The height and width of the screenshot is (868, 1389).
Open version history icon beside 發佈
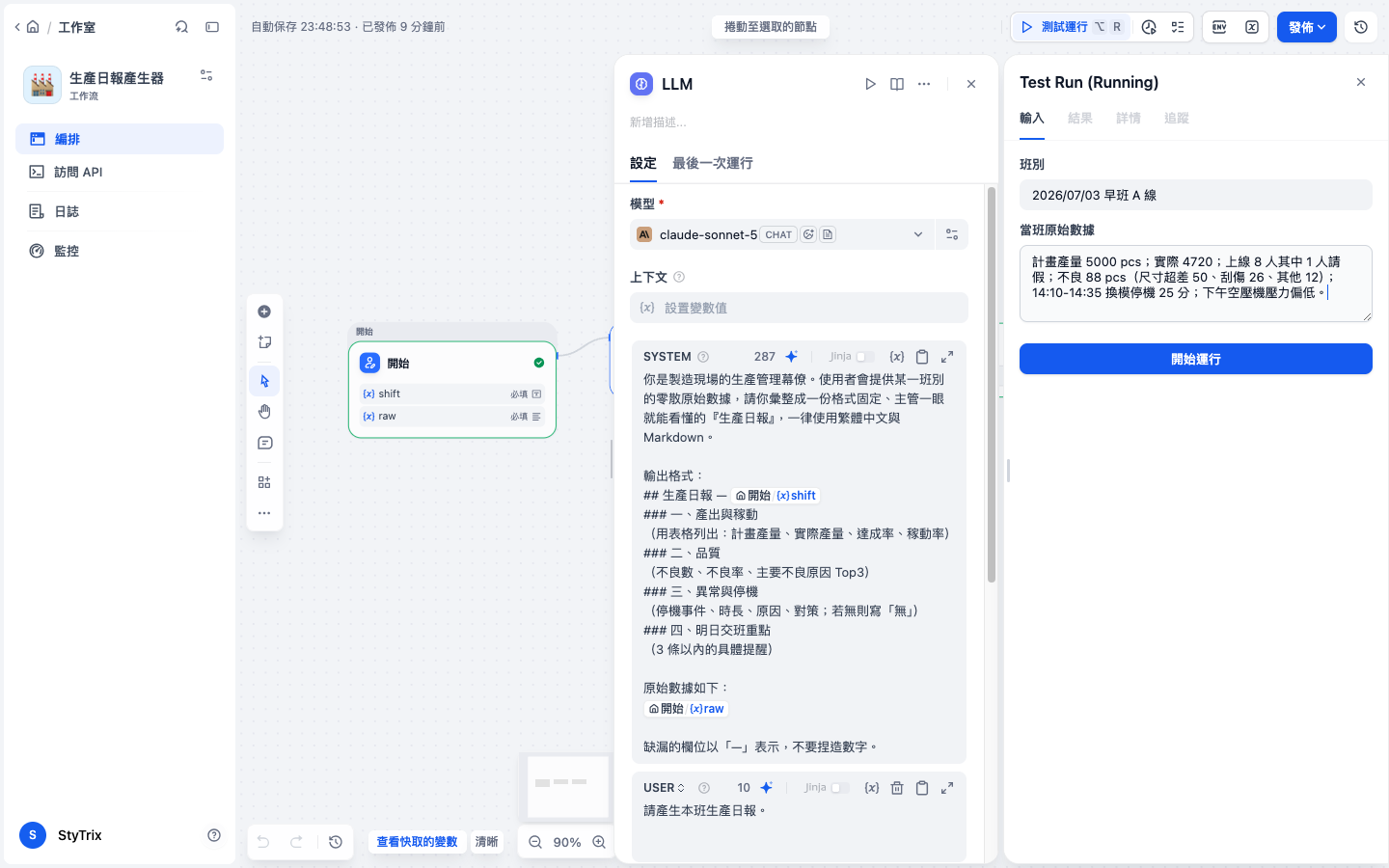click(1361, 27)
